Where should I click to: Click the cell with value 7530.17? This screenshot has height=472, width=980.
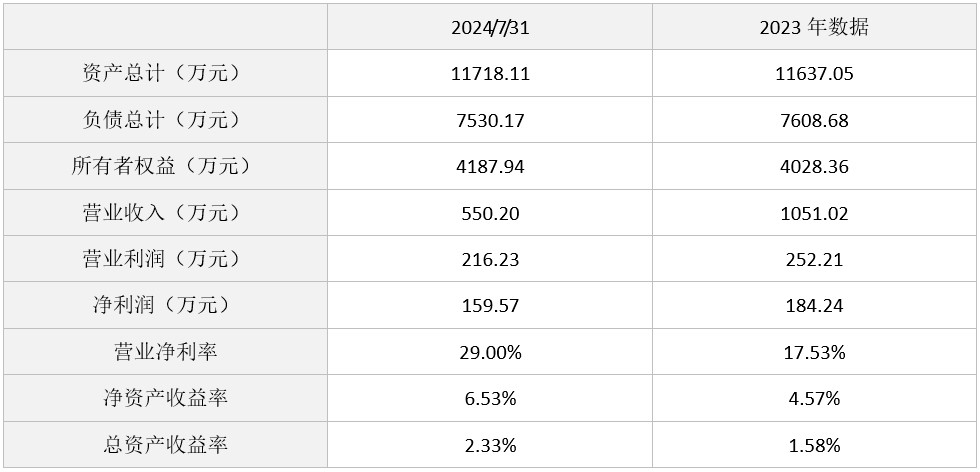(490, 120)
